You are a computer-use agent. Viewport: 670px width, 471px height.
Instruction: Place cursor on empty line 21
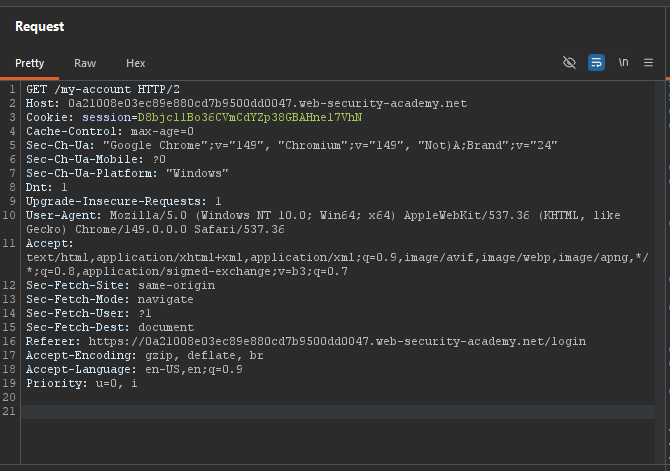coord(338,412)
